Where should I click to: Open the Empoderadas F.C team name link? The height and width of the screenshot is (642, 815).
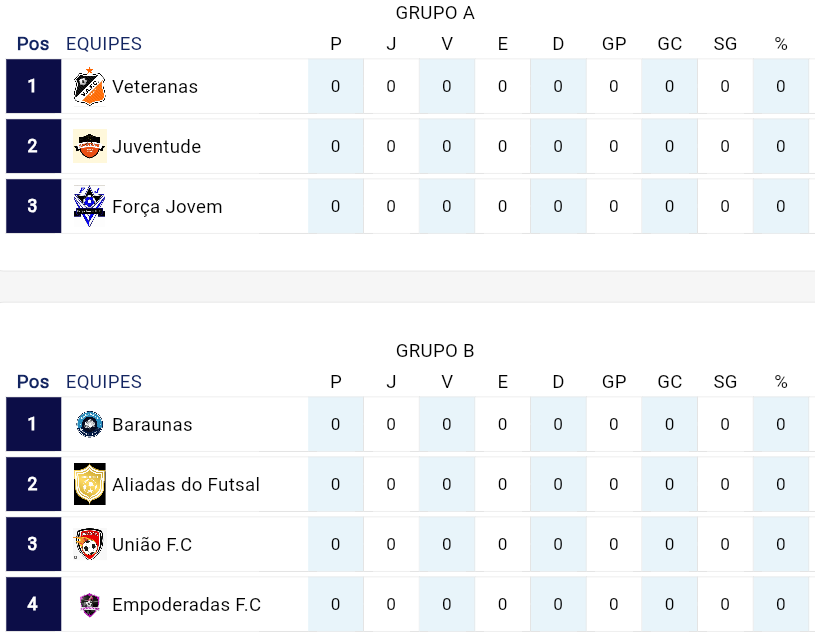[x=186, y=604]
